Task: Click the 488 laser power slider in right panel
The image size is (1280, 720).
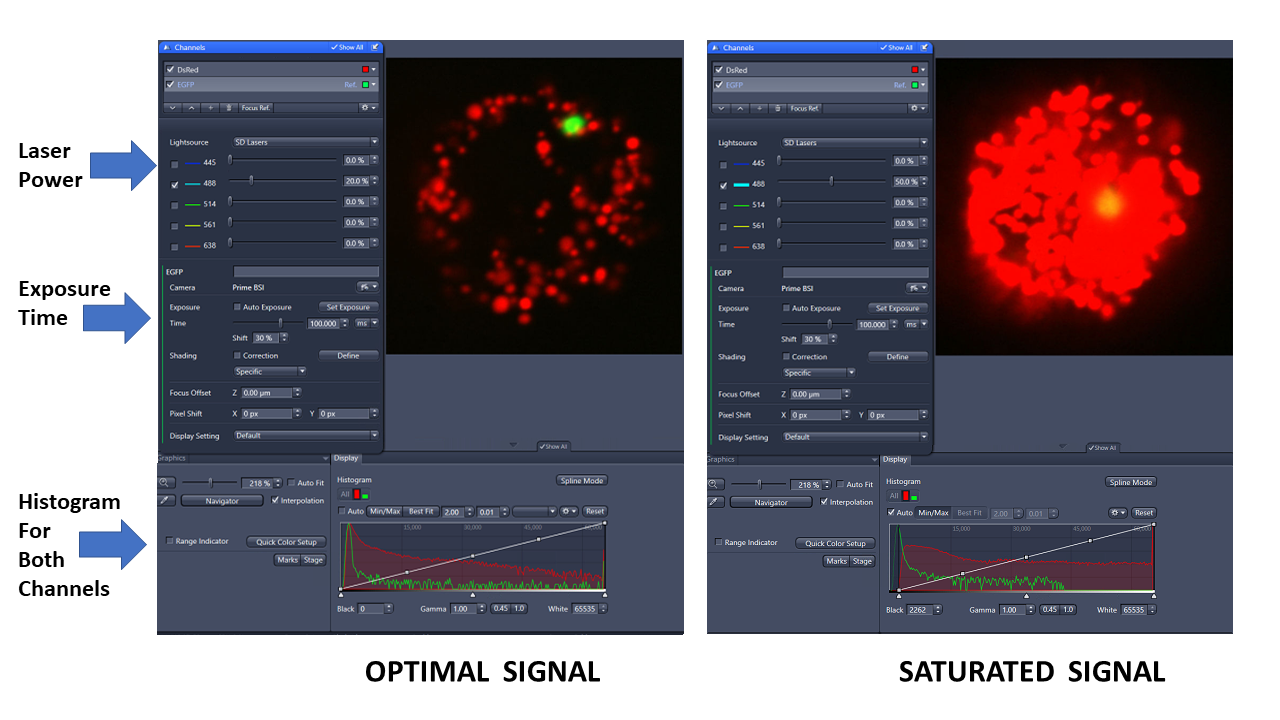Action: (832, 181)
